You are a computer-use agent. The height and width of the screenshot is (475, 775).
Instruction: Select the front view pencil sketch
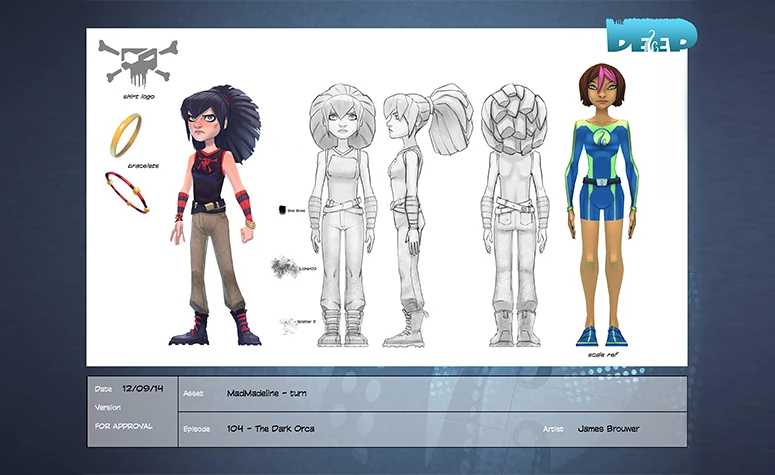[x=342, y=215]
